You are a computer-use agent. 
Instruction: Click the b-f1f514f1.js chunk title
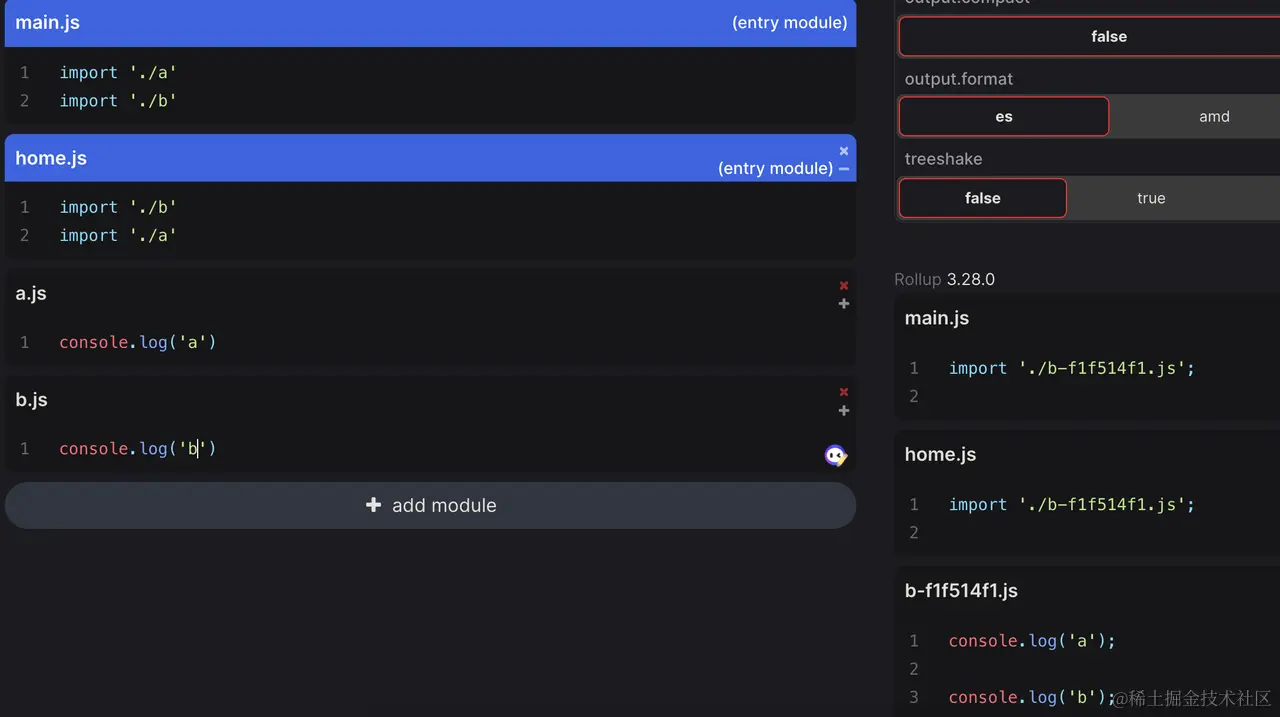tap(961, 590)
